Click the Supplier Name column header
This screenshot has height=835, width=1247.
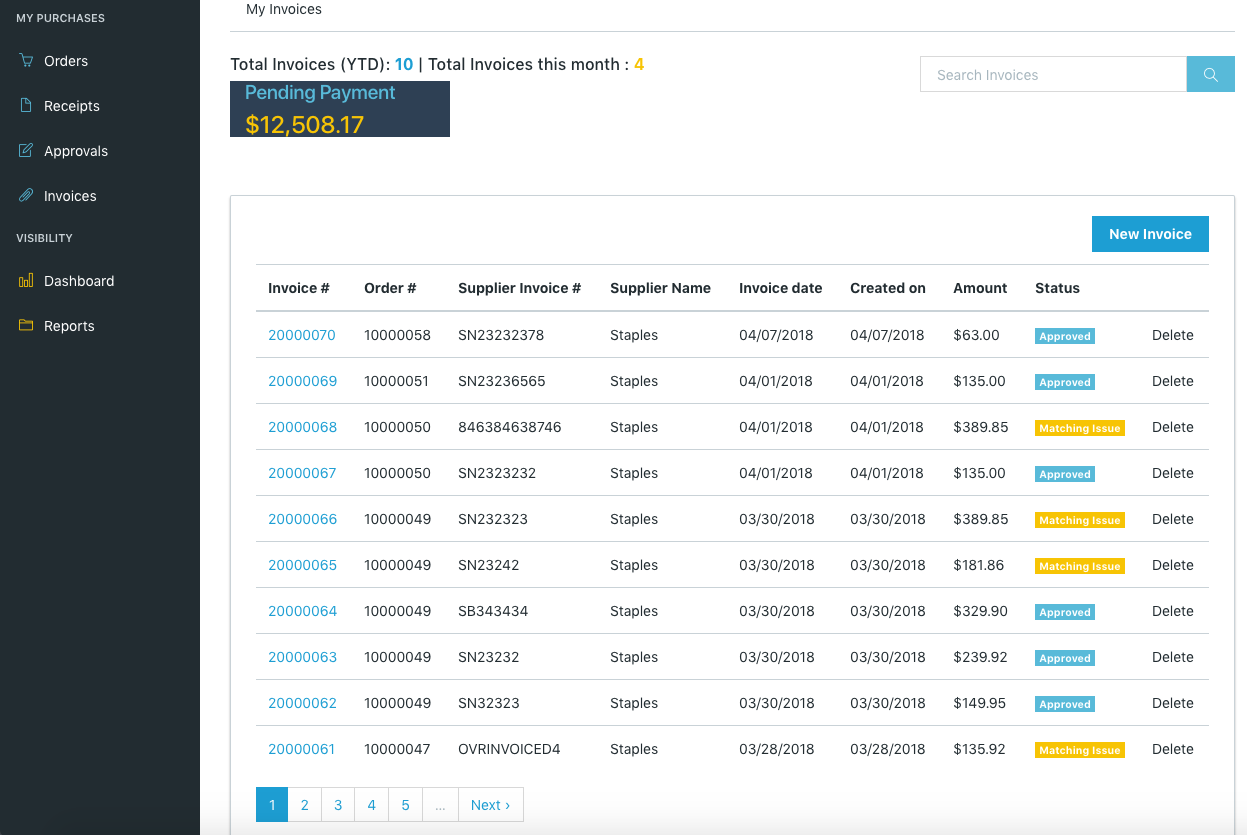coord(660,288)
